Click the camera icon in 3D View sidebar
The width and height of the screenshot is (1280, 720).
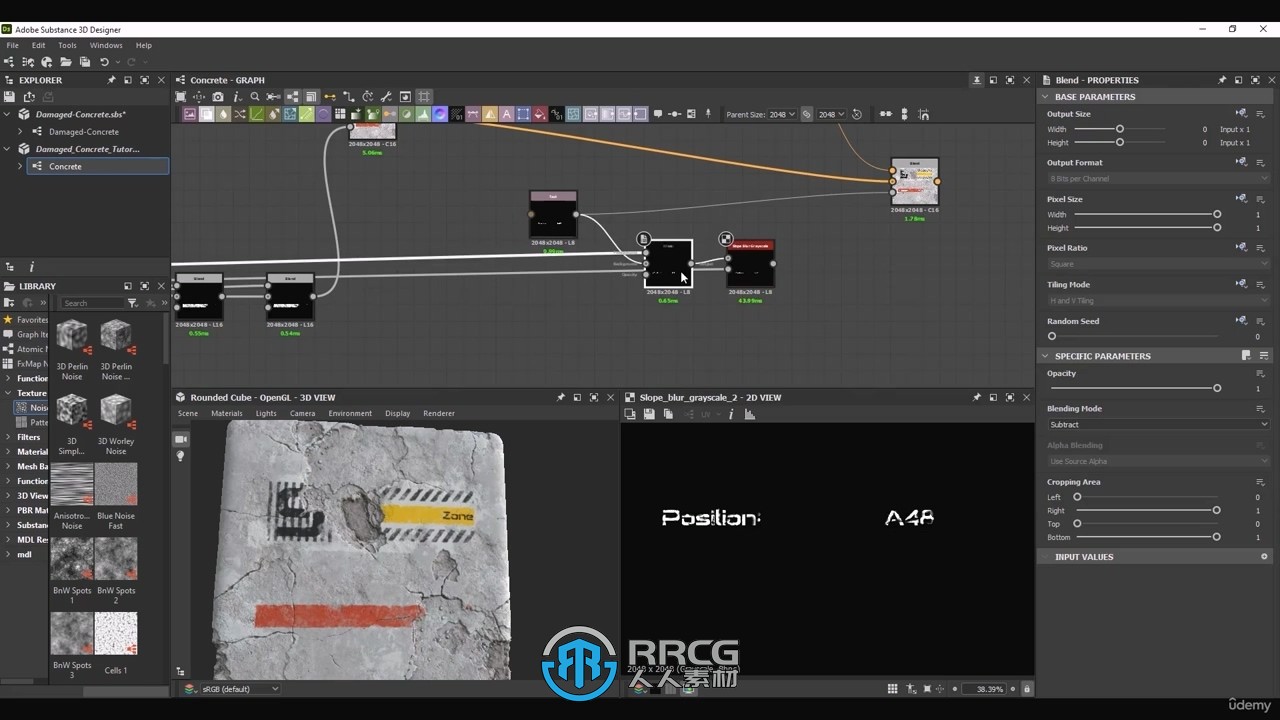(x=181, y=439)
